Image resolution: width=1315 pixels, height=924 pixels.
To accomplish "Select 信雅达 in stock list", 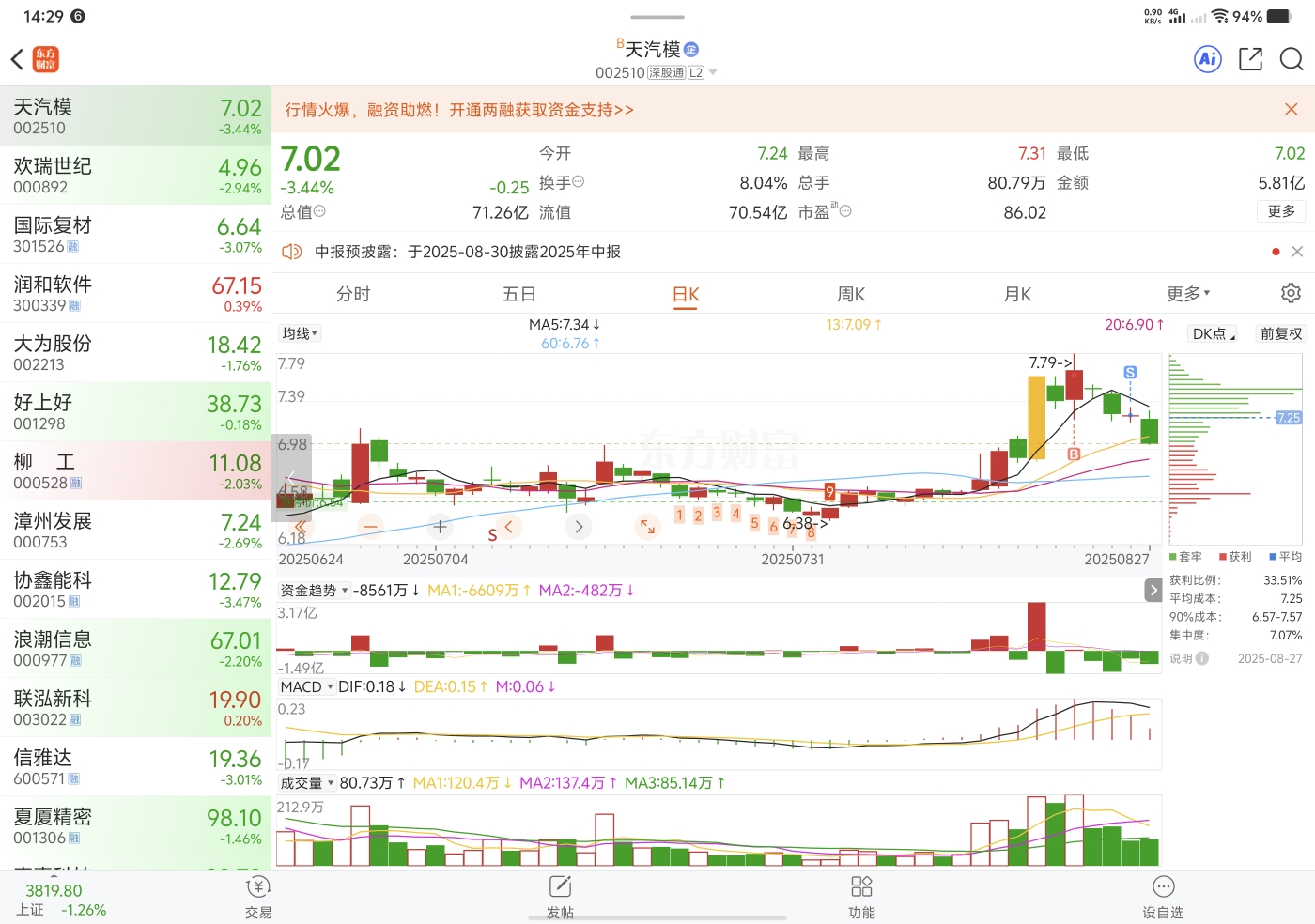I will [x=135, y=766].
